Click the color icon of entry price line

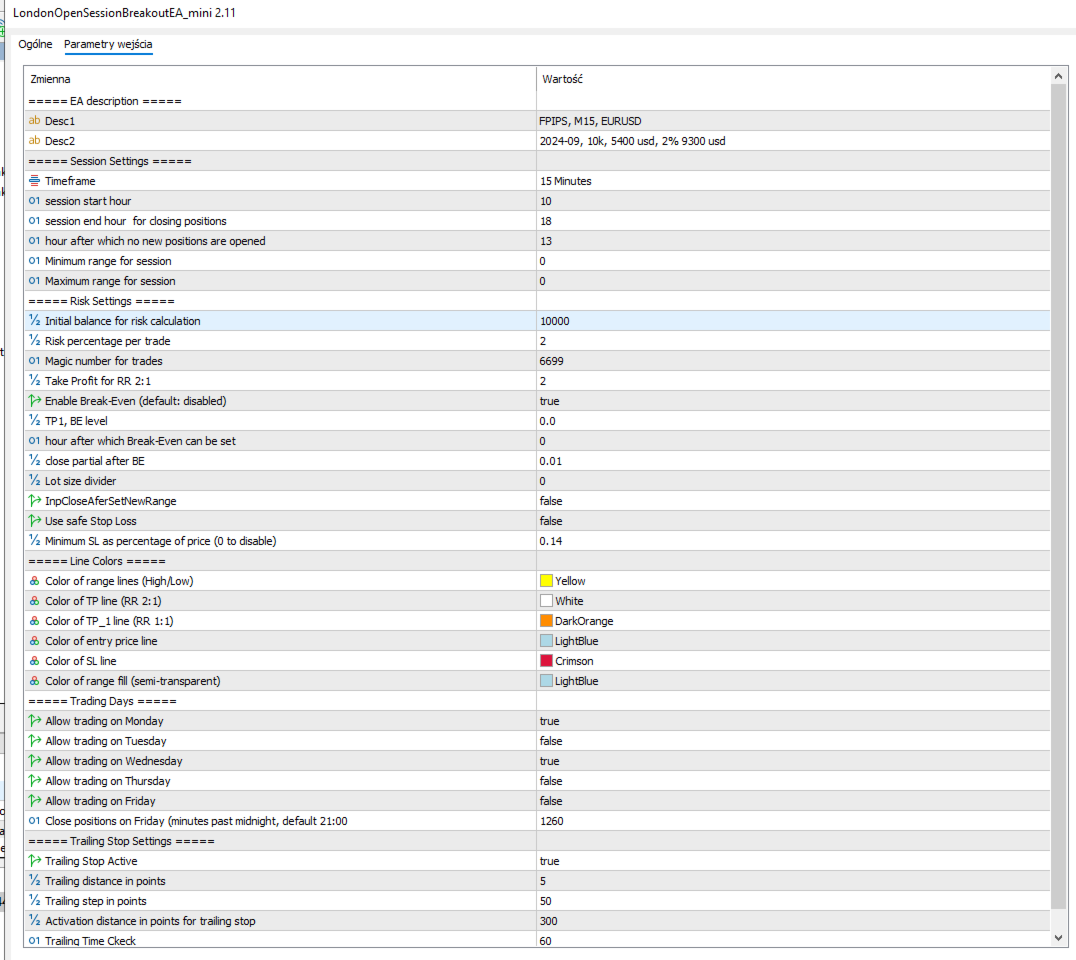(34, 641)
